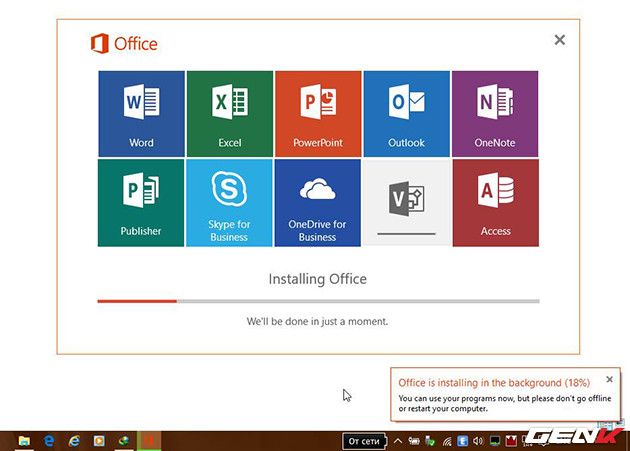Click the Office logo in installer header
The width and height of the screenshot is (630, 451).
tap(124, 43)
